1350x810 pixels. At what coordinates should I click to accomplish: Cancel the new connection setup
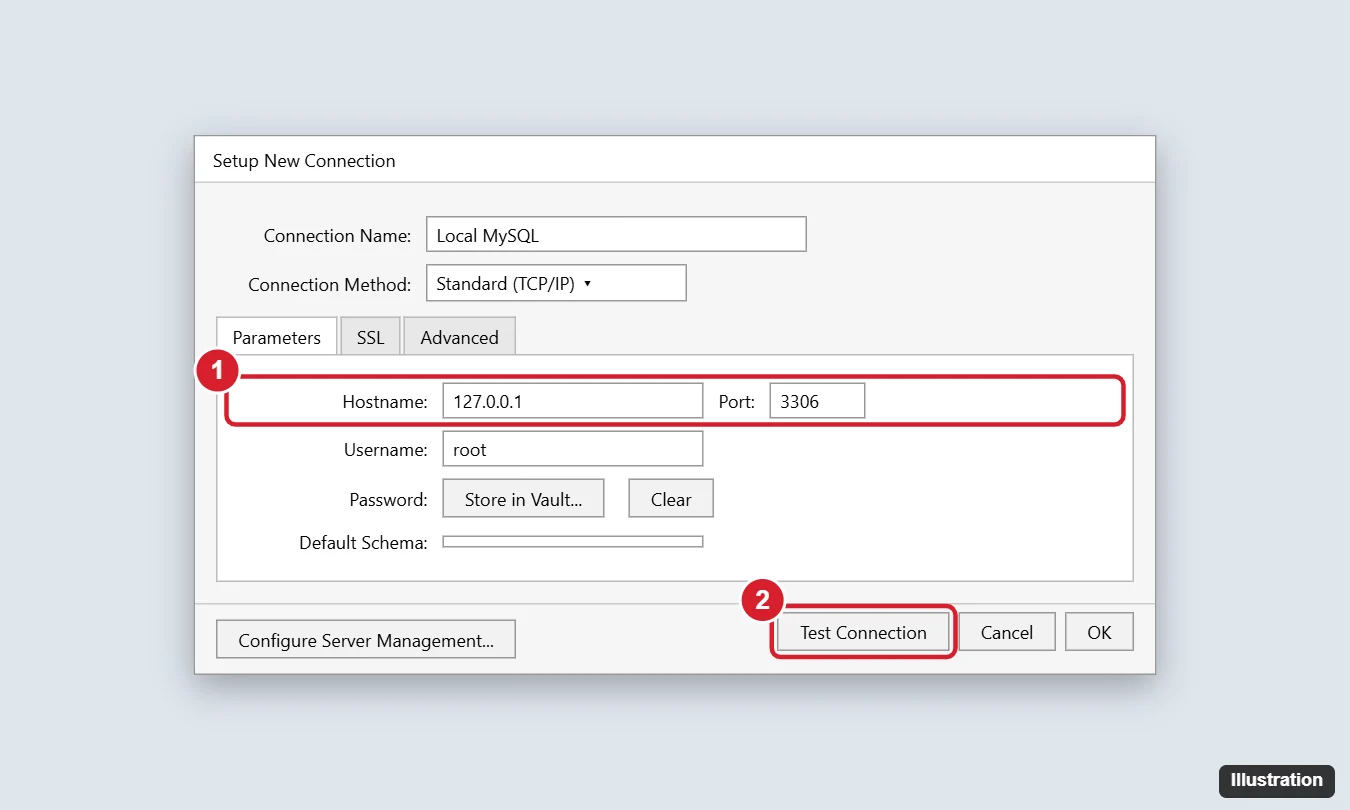pos(1007,632)
